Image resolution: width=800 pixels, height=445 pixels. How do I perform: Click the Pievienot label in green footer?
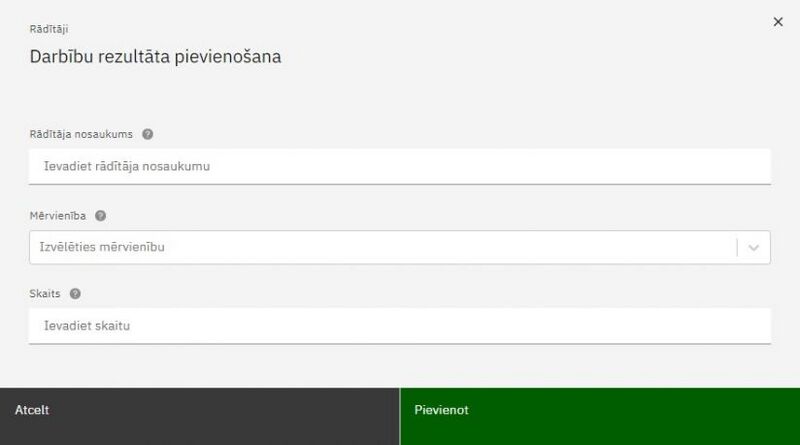(x=441, y=410)
